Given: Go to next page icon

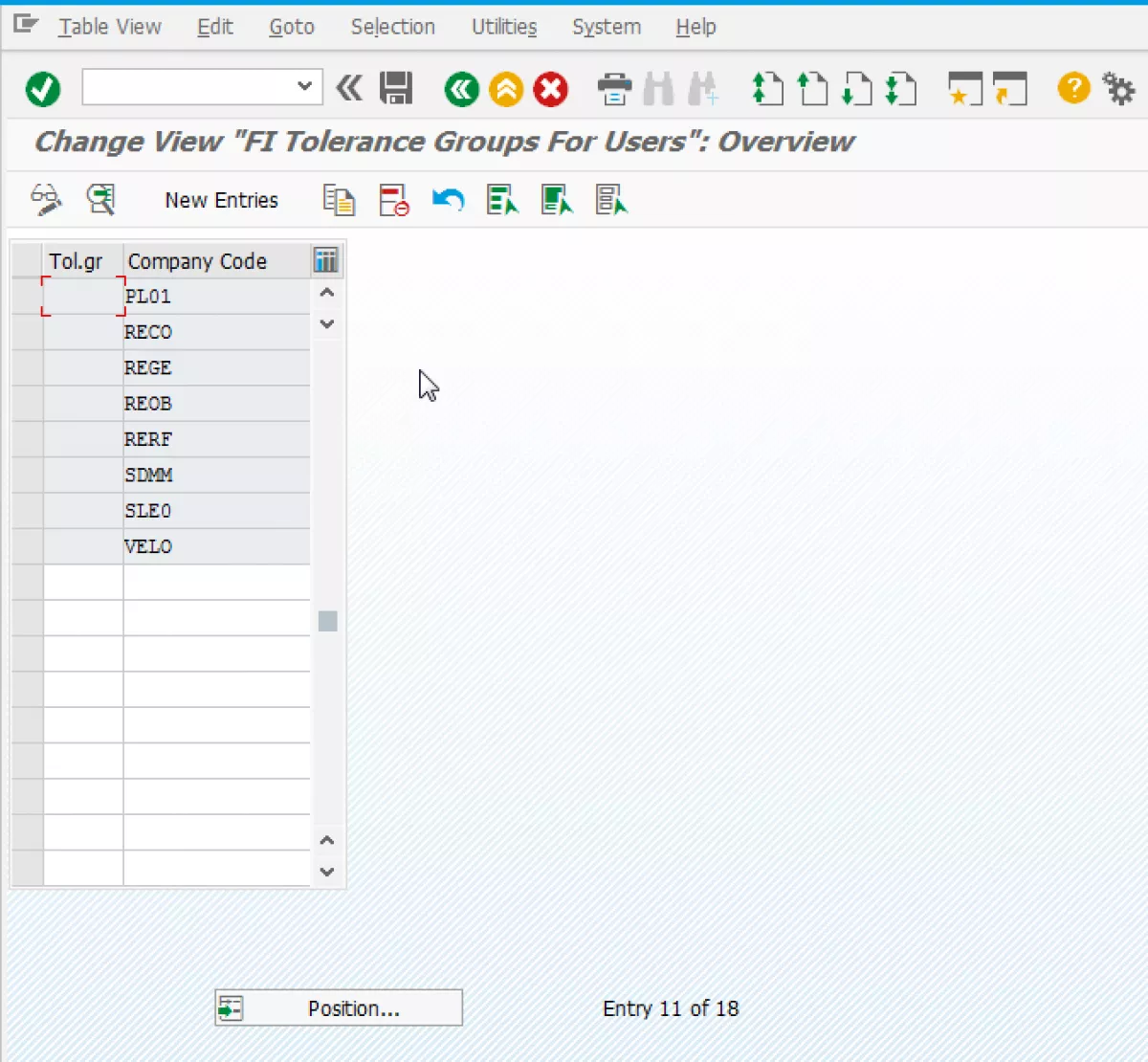Looking at the screenshot, I should tap(856, 89).
